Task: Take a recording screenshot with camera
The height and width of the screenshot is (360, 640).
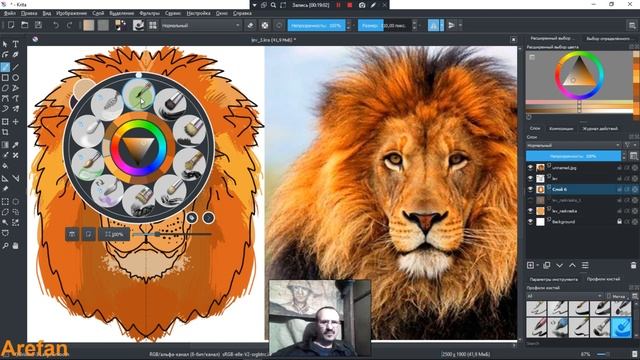Action: [362, 5]
